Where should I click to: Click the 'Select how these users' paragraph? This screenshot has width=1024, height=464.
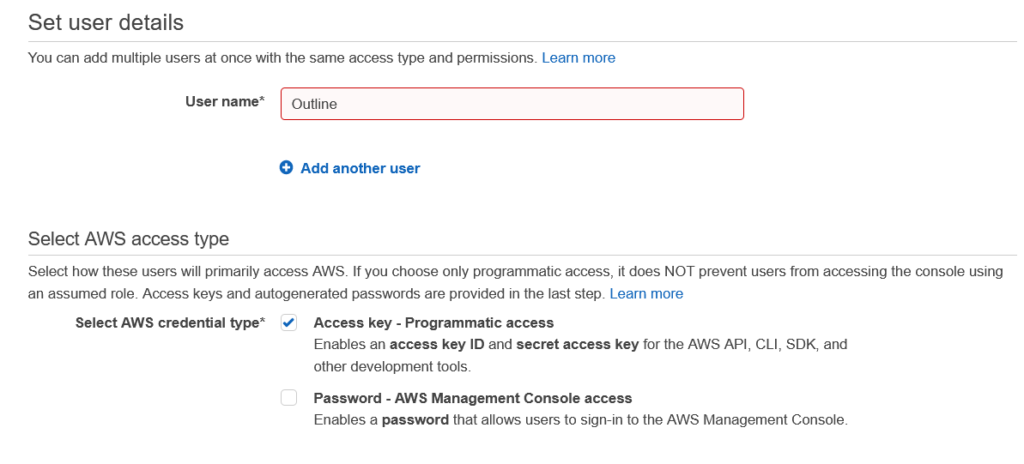pos(515,283)
